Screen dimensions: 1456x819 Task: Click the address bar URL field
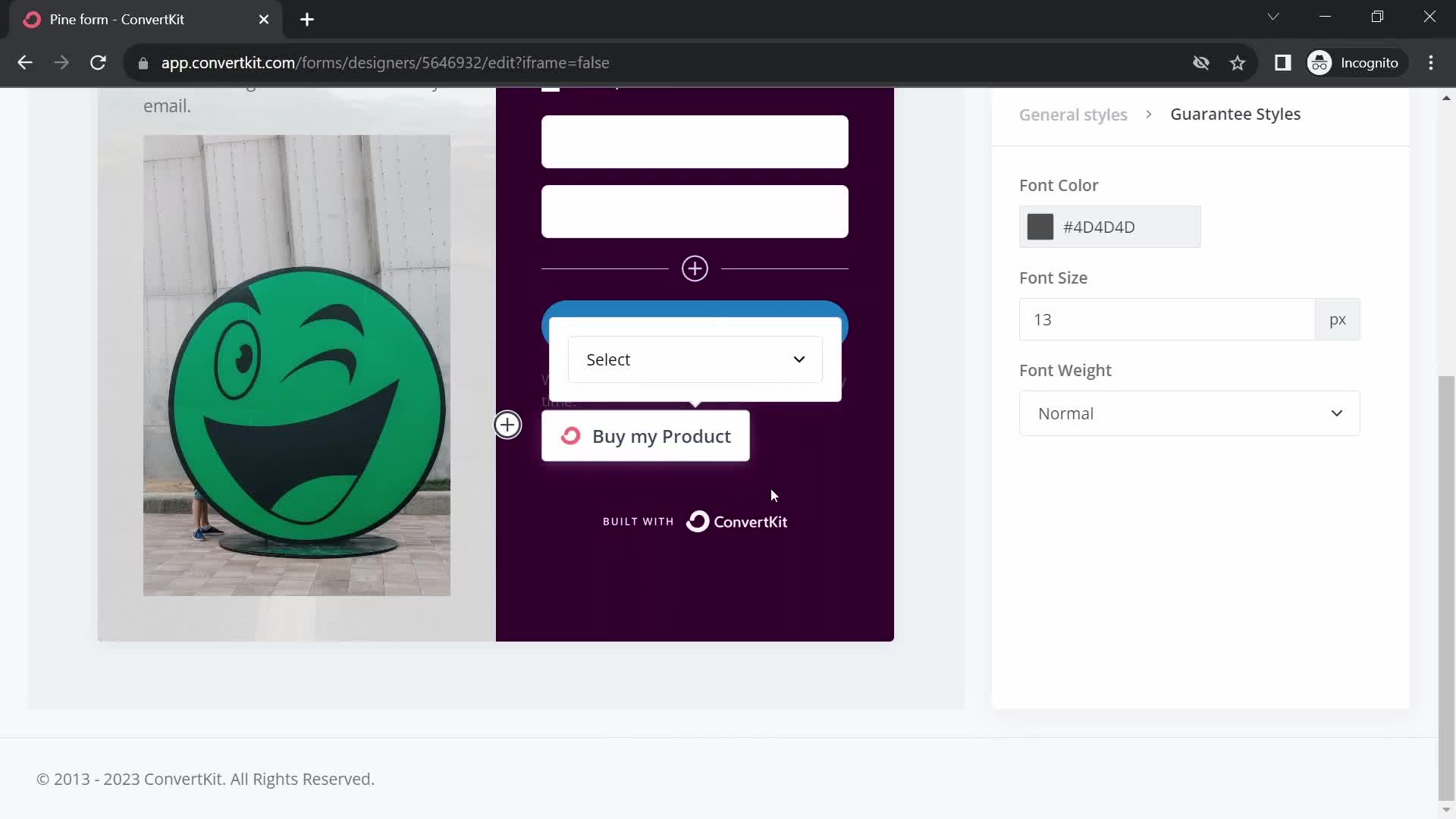point(385,62)
